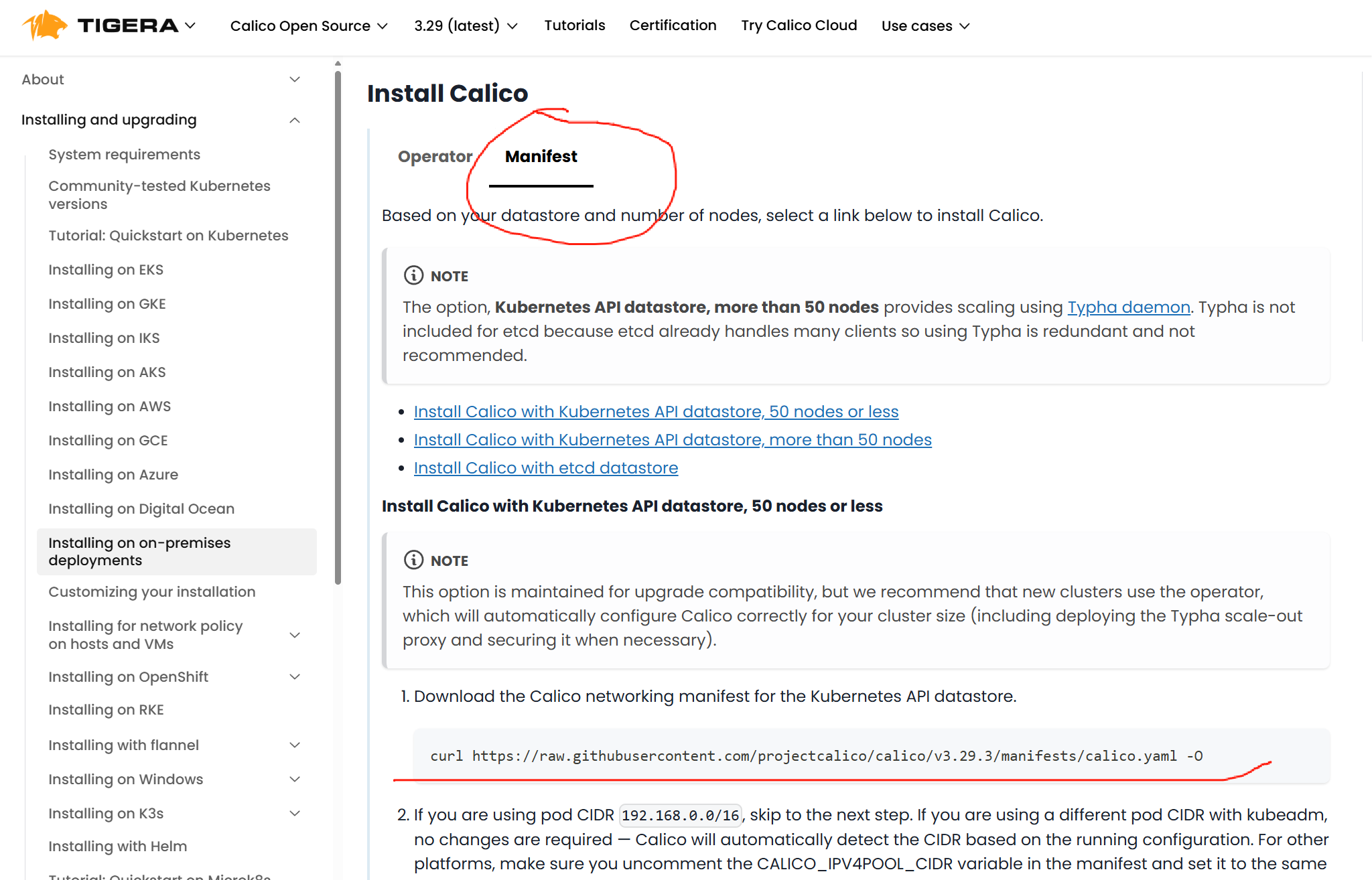Open Tutorials in top navigation
The width and height of the screenshot is (1372, 880).
click(x=574, y=25)
